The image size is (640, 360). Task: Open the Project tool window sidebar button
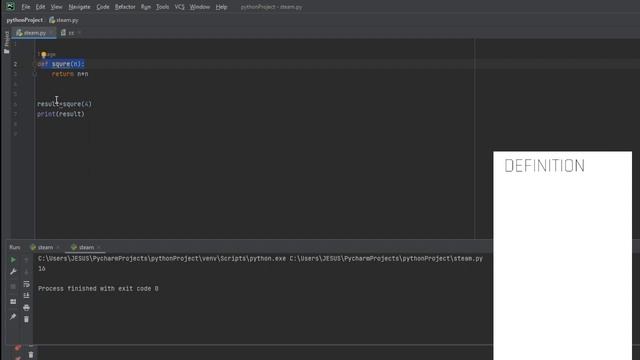[6, 42]
